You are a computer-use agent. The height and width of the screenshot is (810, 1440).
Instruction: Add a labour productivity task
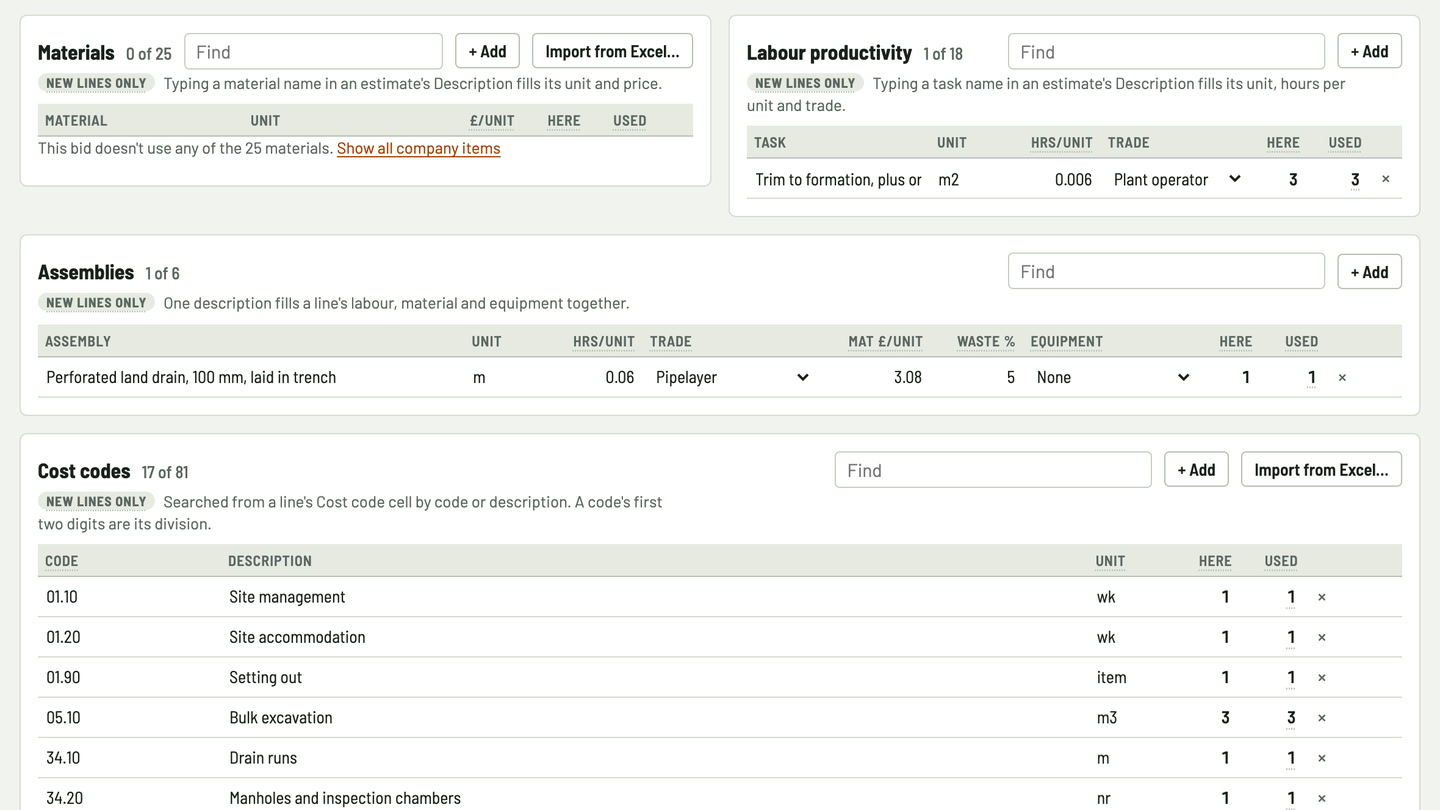(1369, 51)
